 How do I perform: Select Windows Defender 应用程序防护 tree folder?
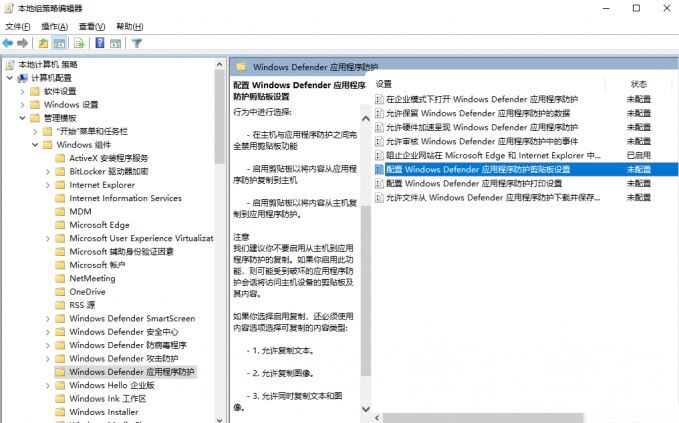[x=132, y=372]
